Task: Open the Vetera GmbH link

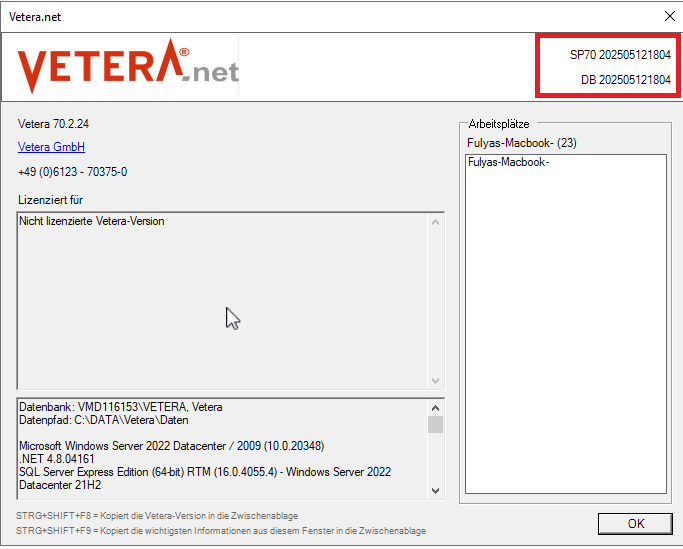Action: point(51,147)
